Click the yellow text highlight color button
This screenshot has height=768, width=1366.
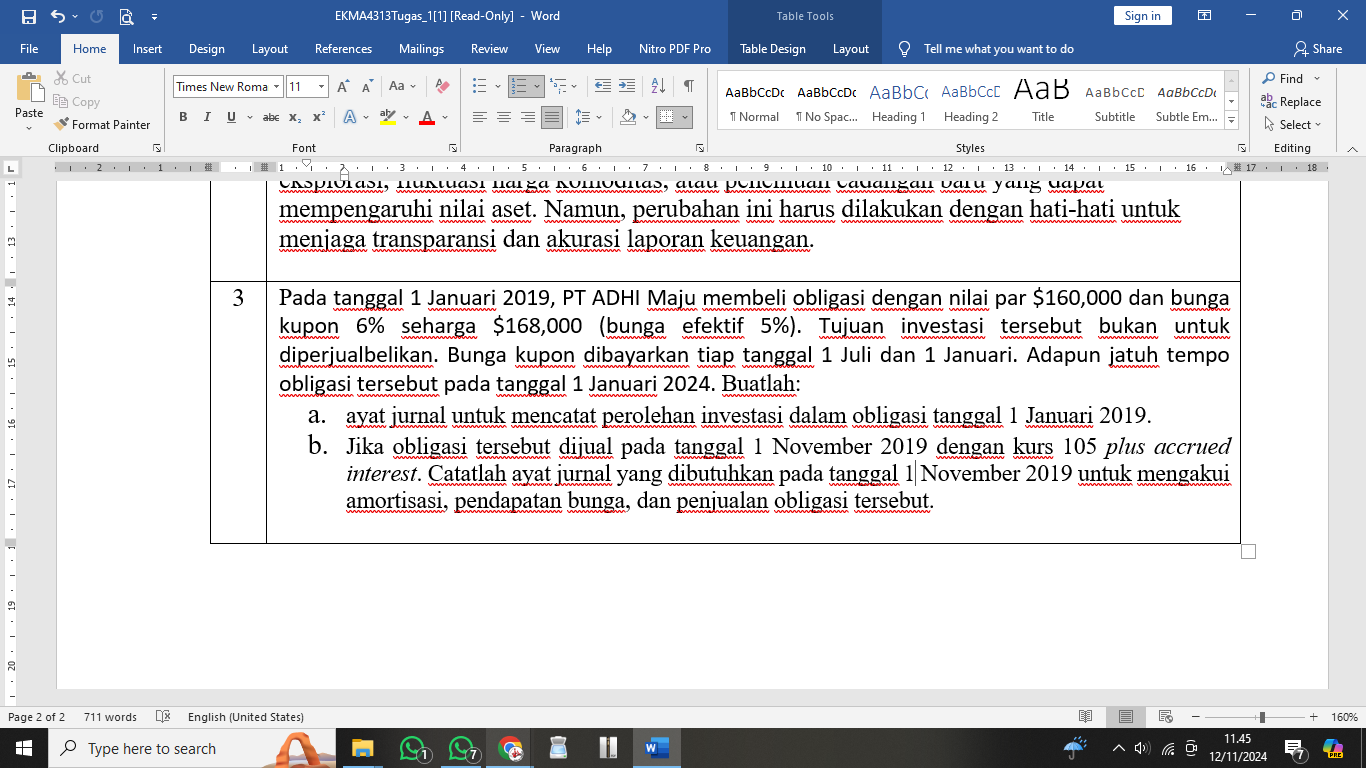388,117
